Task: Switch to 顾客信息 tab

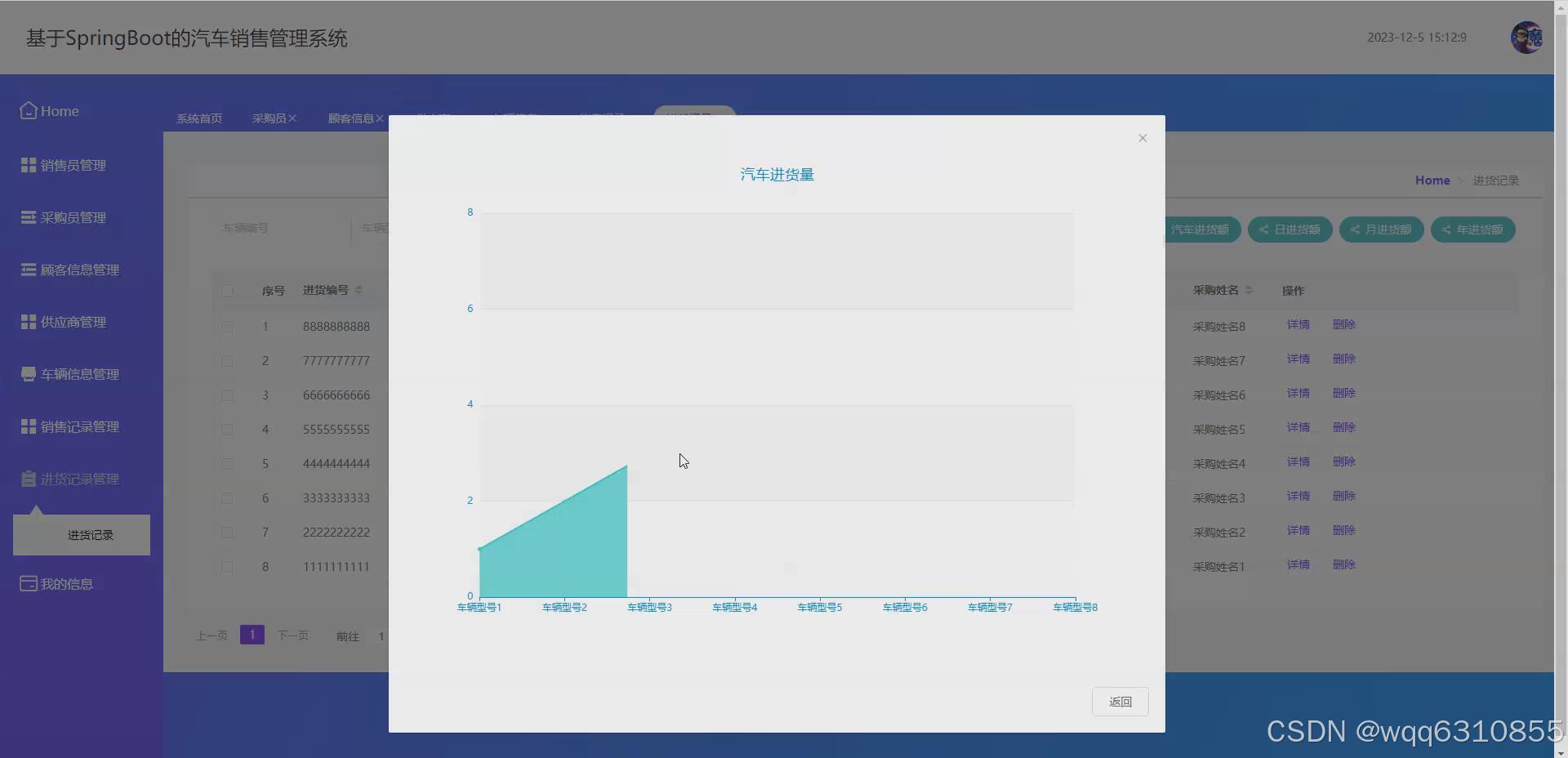Action: pos(350,118)
